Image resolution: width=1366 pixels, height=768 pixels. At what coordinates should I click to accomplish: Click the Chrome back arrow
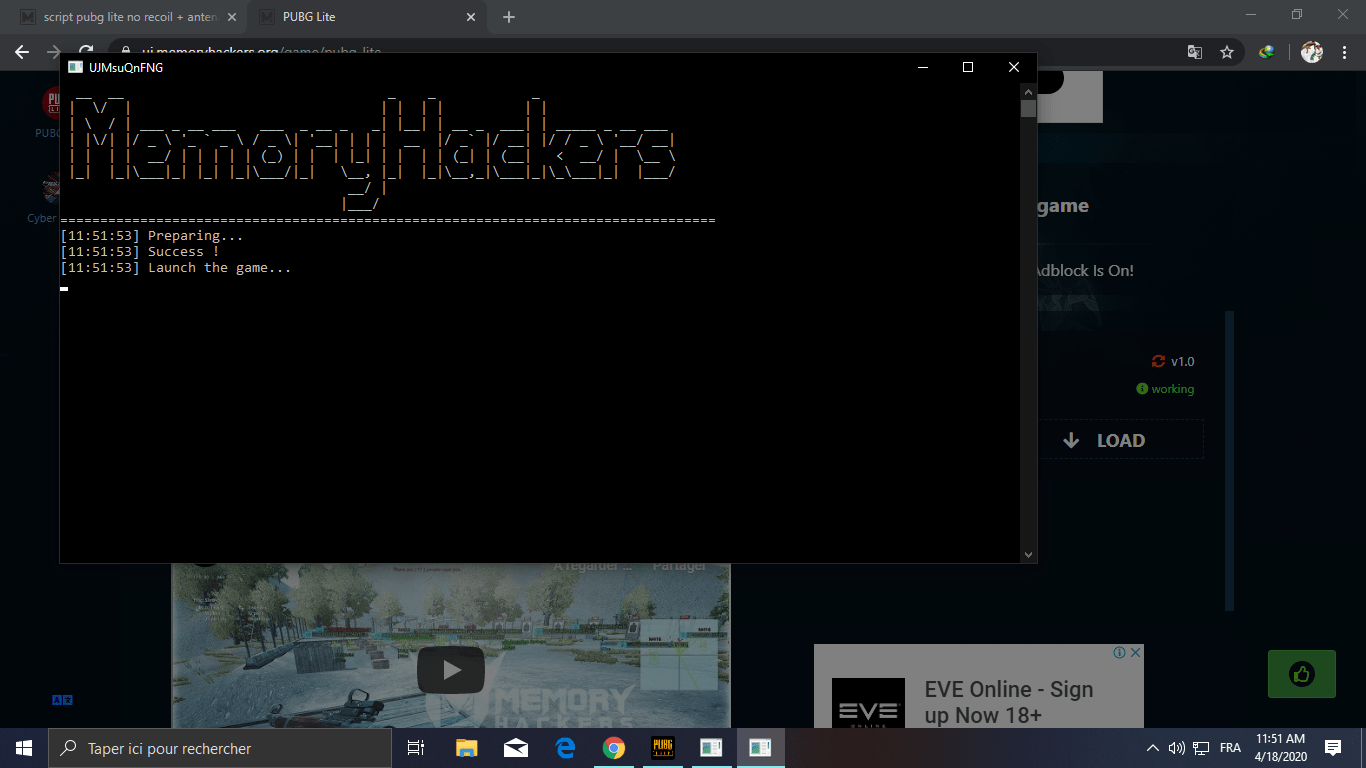pos(22,52)
